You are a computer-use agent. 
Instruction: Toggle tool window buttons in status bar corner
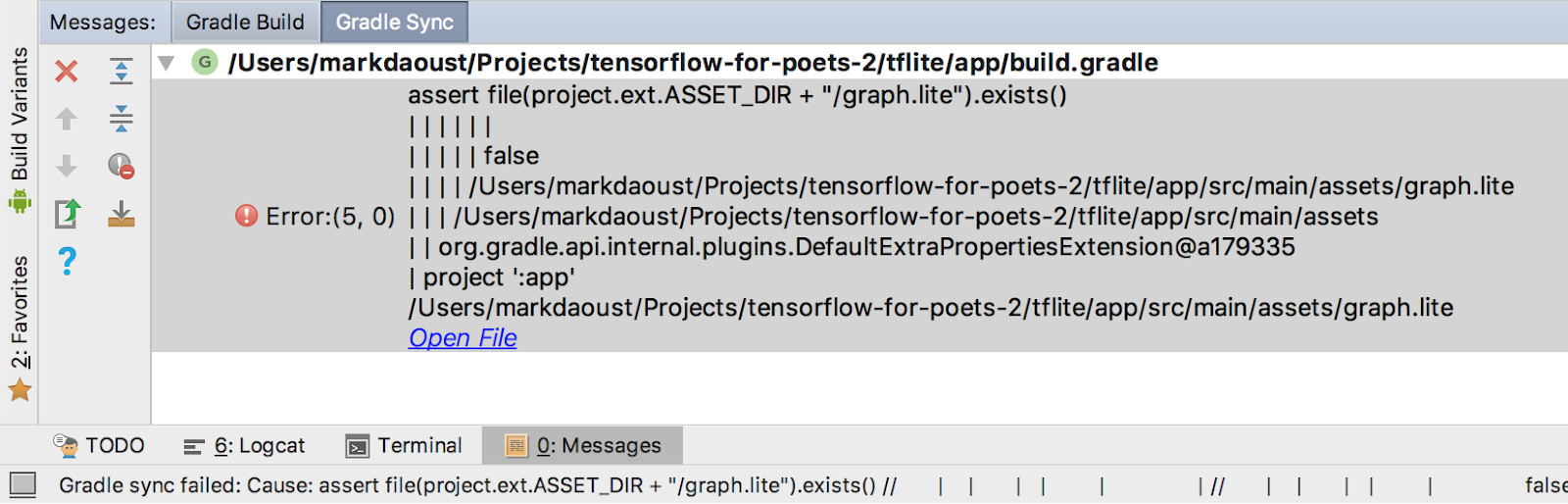point(23,484)
